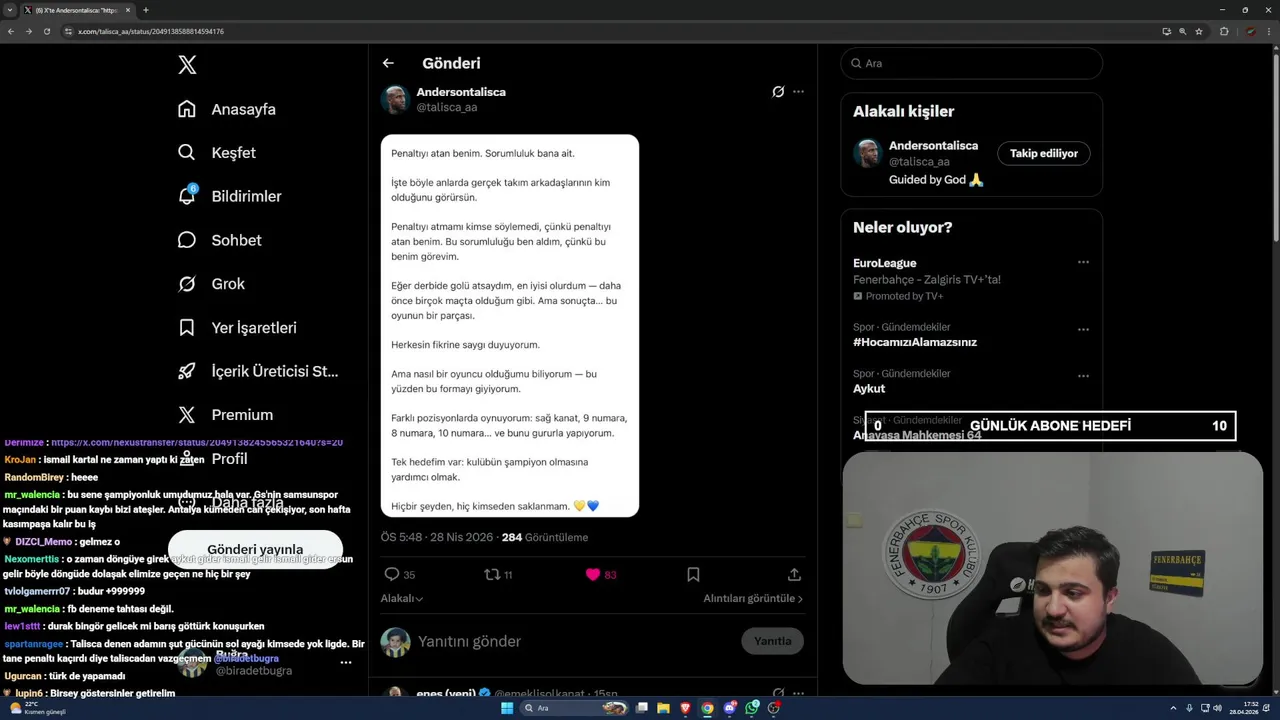1280x720 pixels.
Task: Open Grok from the sidebar
Action: point(211,284)
